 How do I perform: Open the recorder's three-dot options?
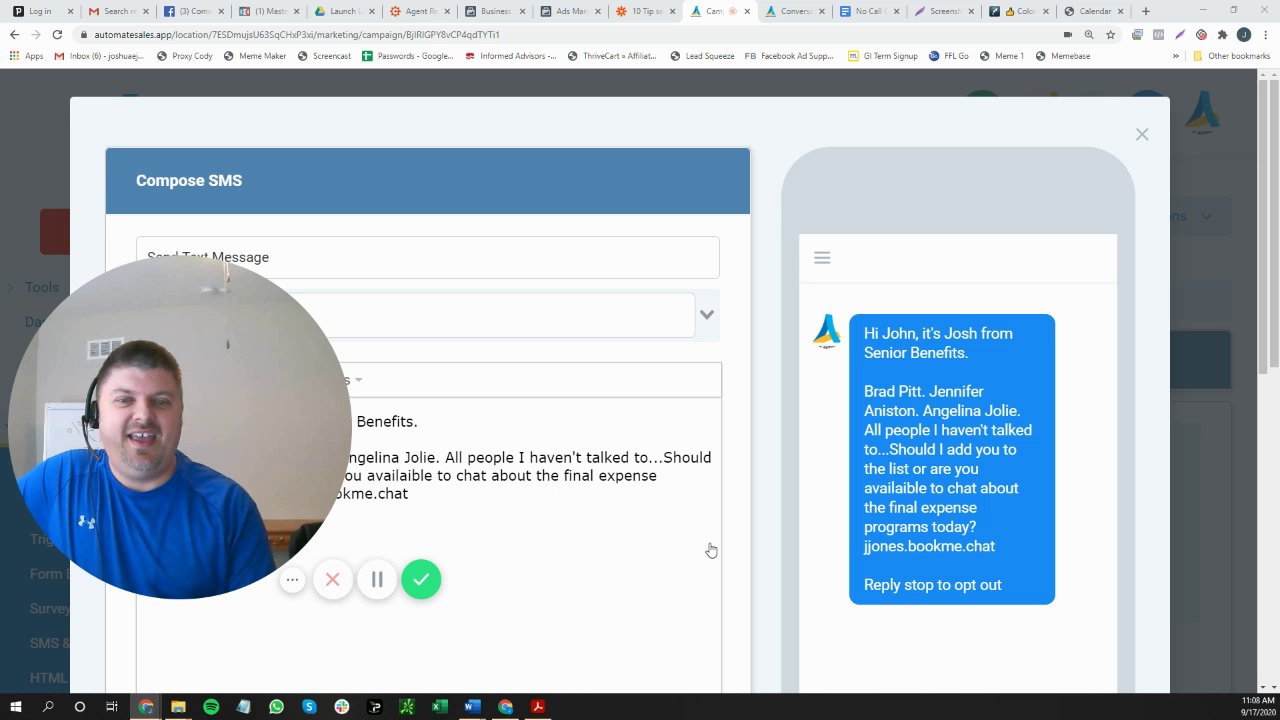point(292,579)
